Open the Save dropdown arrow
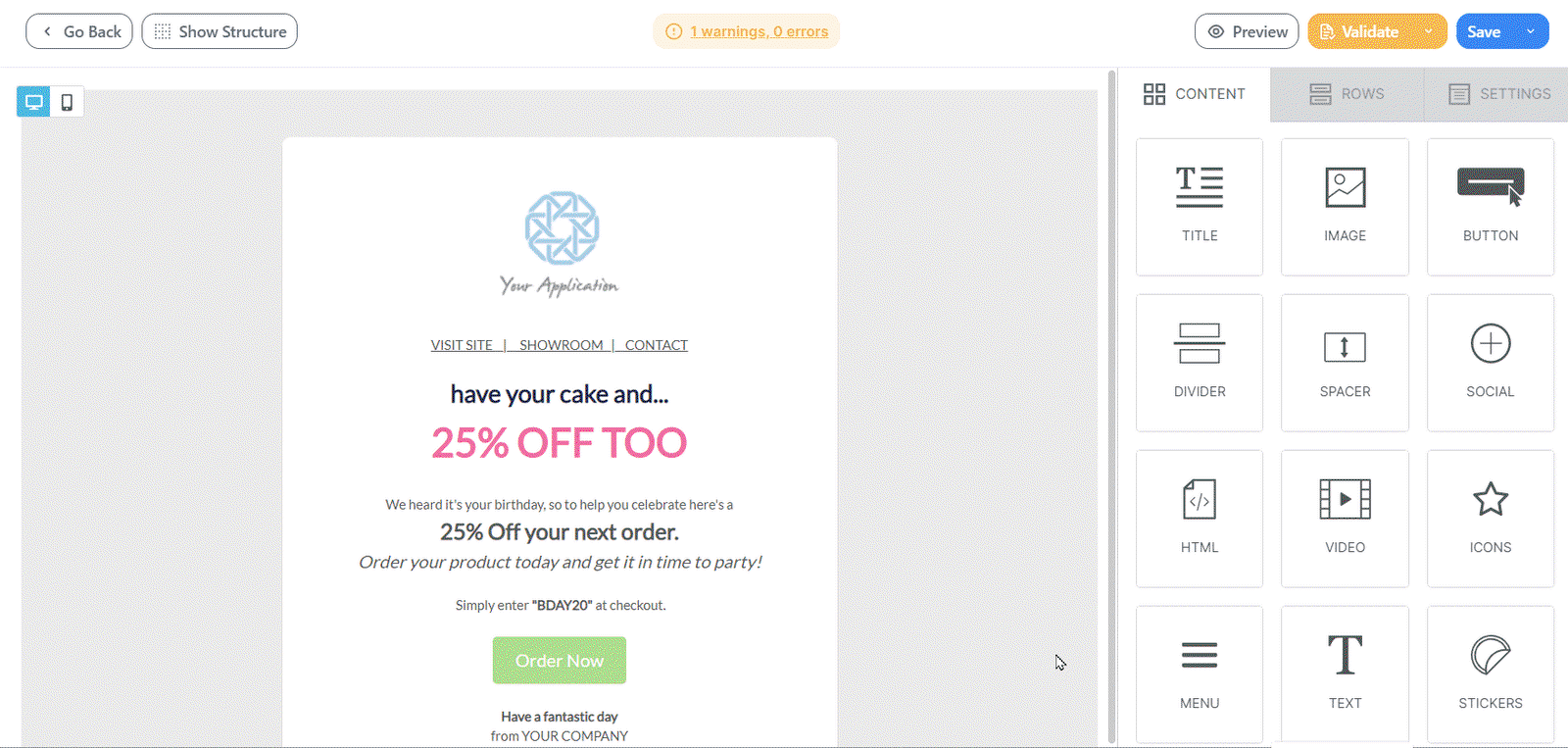The height and width of the screenshot is (748, 1568). pos(1531,31)
